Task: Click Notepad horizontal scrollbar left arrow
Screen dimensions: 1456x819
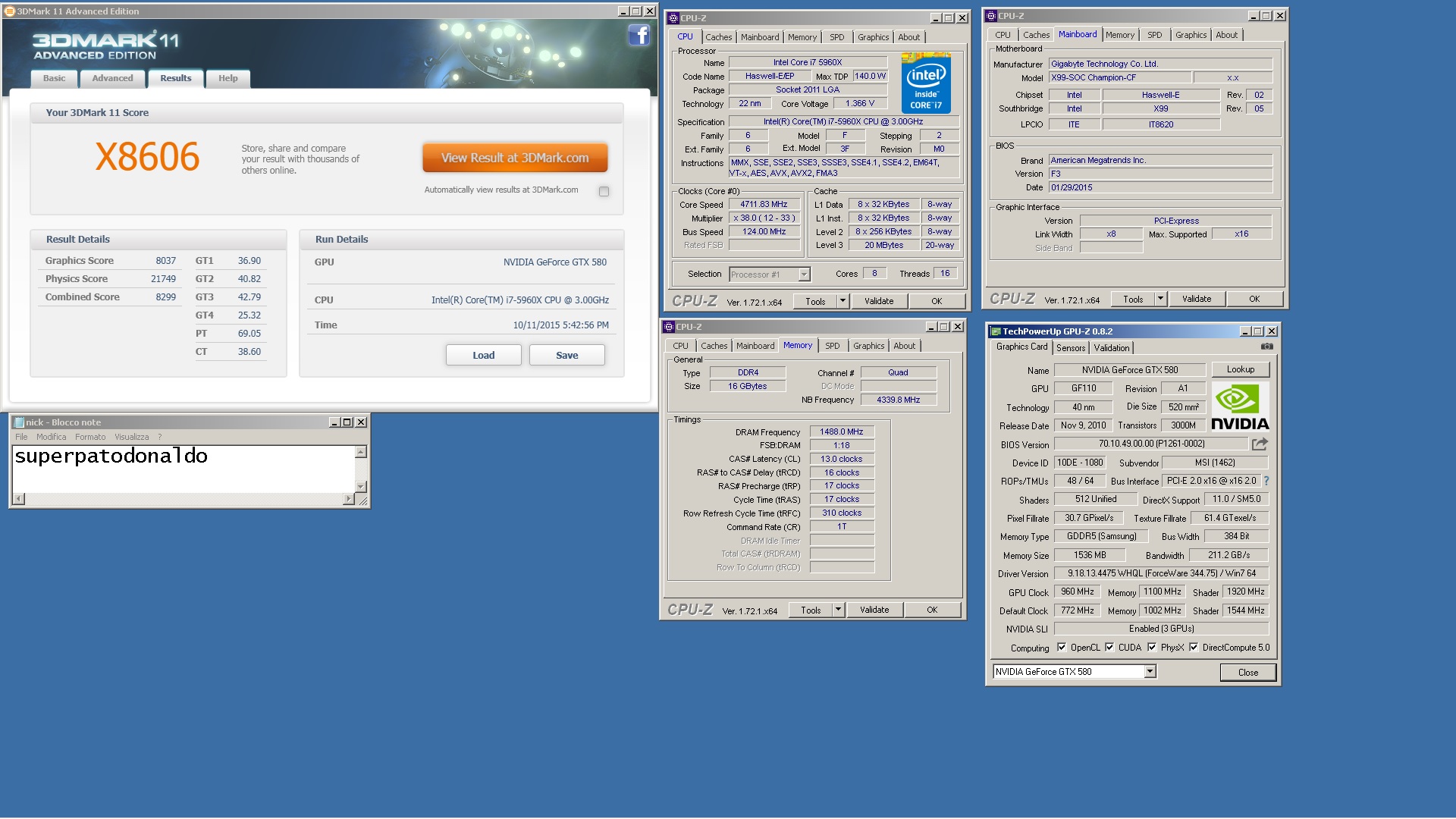Action: click(x=18, y=499)
